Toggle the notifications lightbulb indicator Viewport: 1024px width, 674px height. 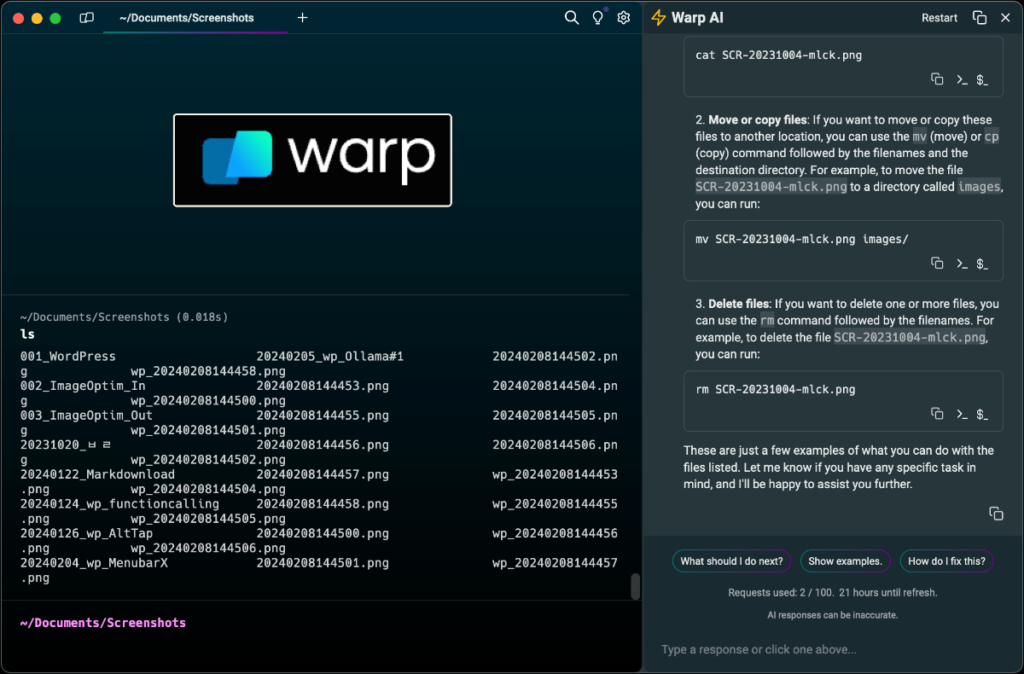597,17
